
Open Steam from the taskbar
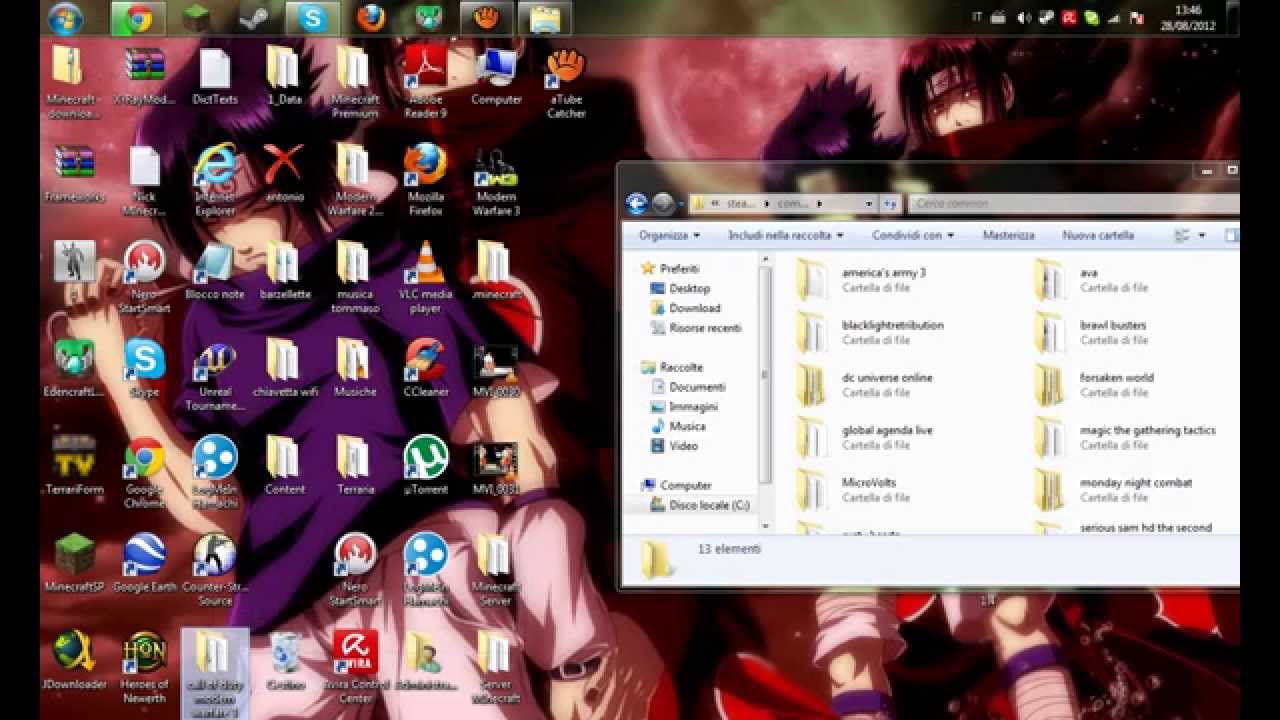254,18
